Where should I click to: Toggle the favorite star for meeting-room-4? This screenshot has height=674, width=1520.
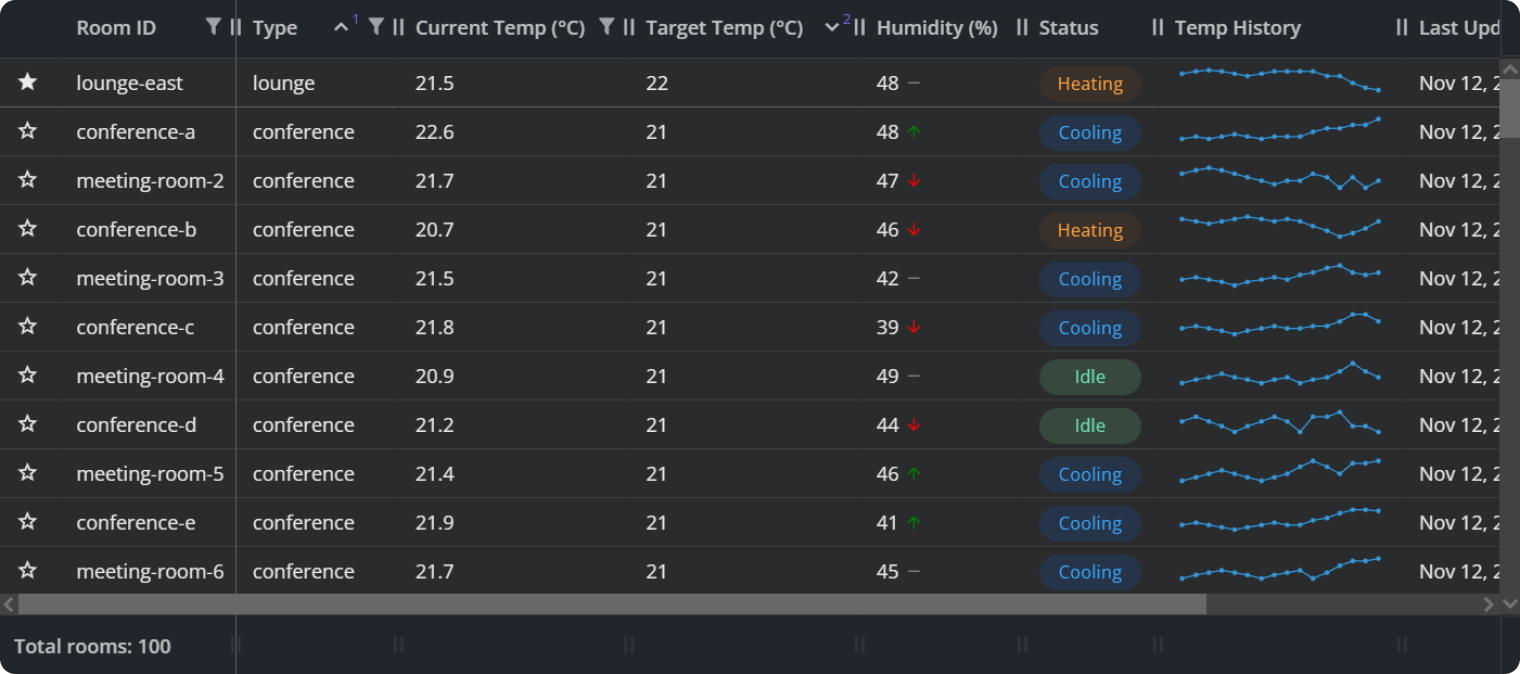(28, 376)
